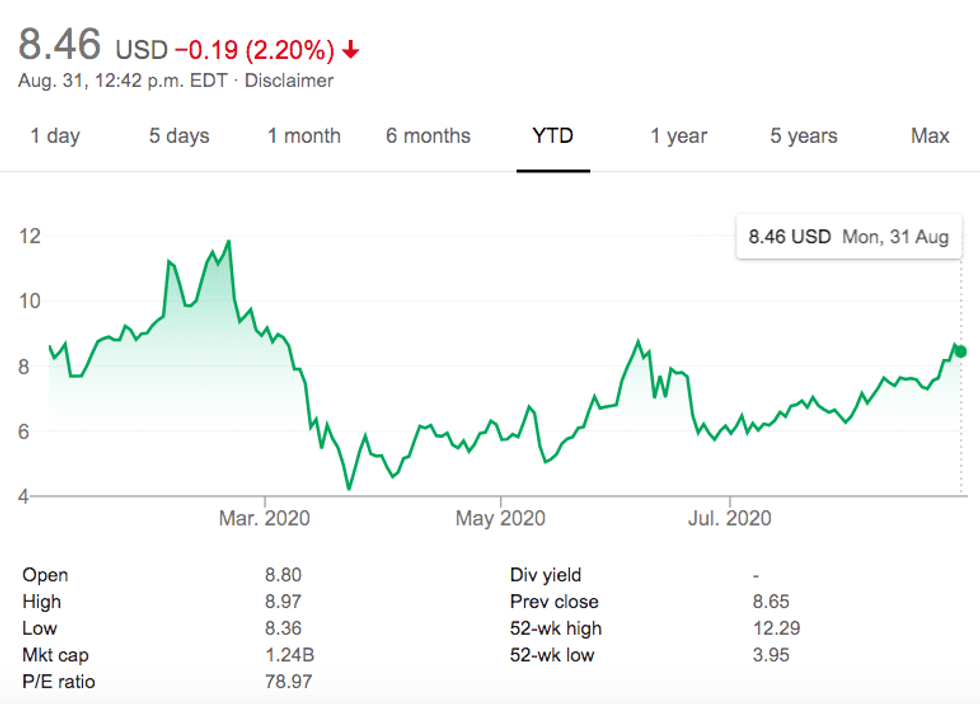
Task: Click the red down arrow icon
Action: pyautogui.click(x=350, y=49)
